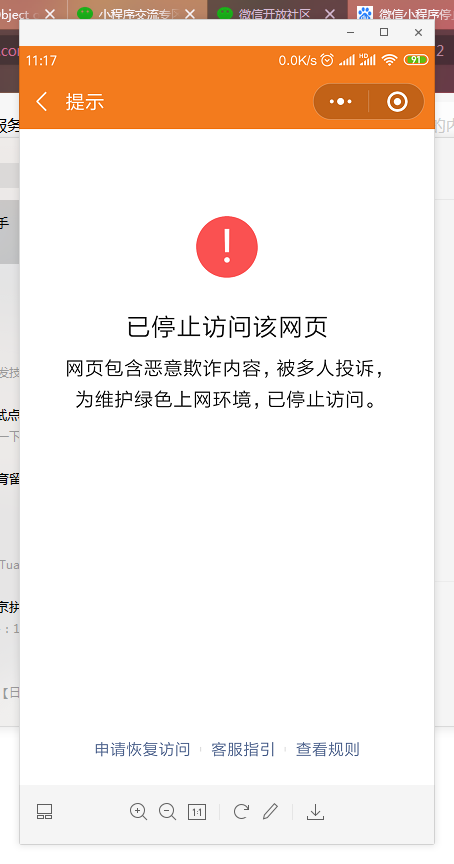Image resolution: width=454 pixels, height=864 pixels.
Task: Click the zoom in magnifier icon
Action: [138, 812]
